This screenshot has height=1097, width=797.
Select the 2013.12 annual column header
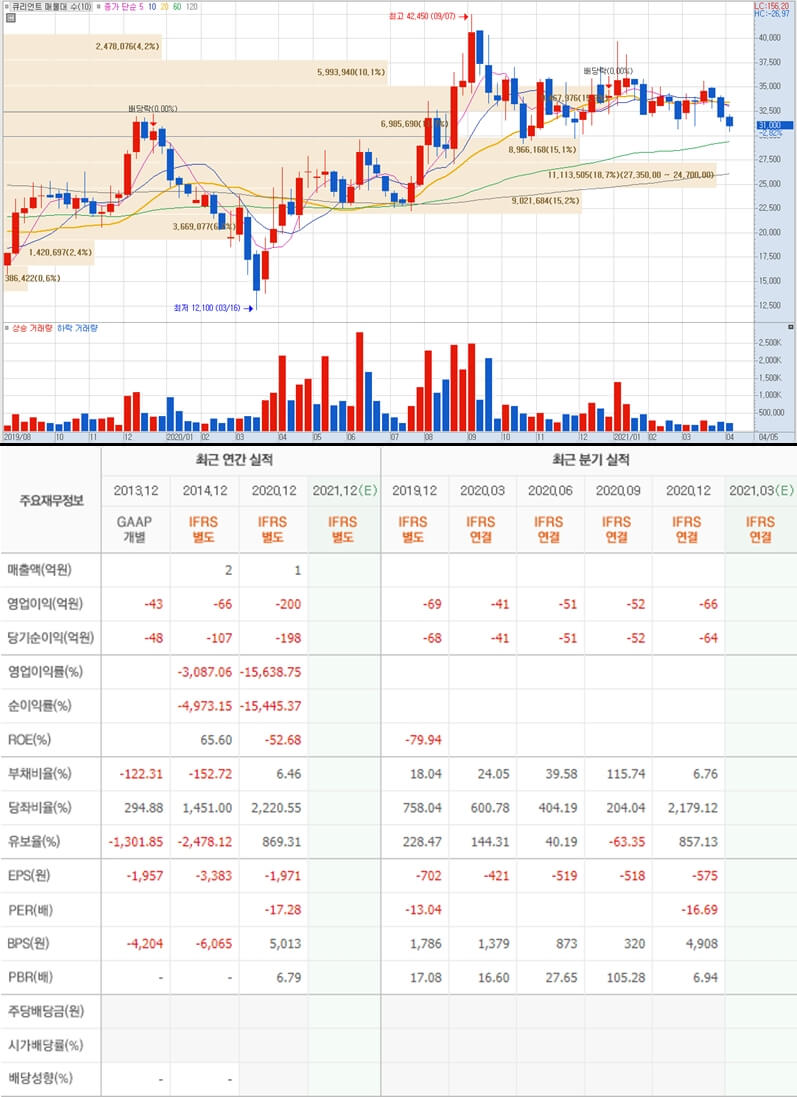[135, 490]
